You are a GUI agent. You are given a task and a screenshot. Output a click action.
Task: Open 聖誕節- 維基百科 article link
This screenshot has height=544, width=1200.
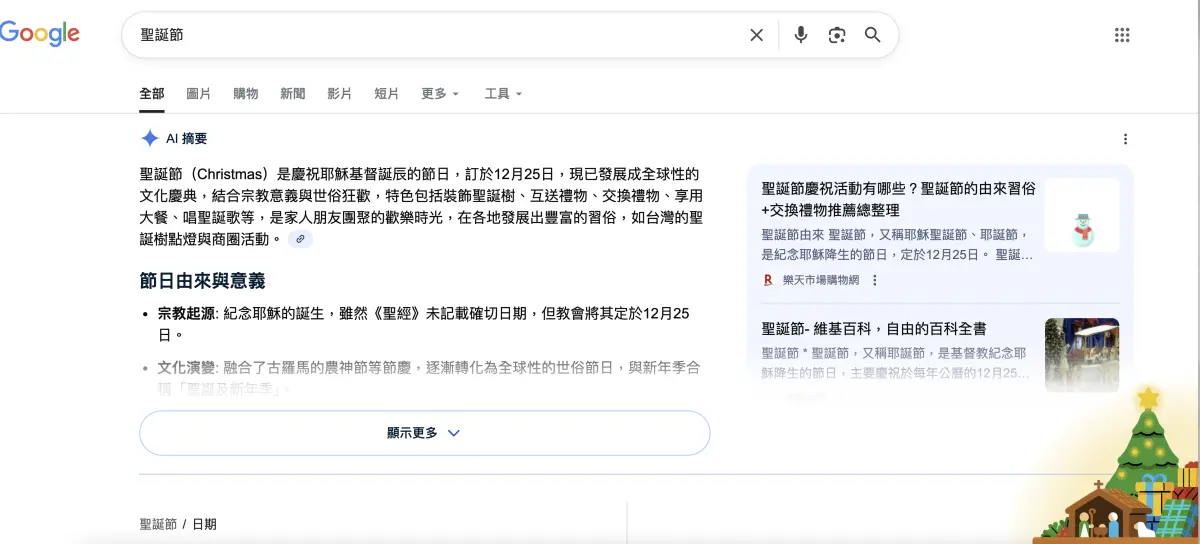[875, 328]
